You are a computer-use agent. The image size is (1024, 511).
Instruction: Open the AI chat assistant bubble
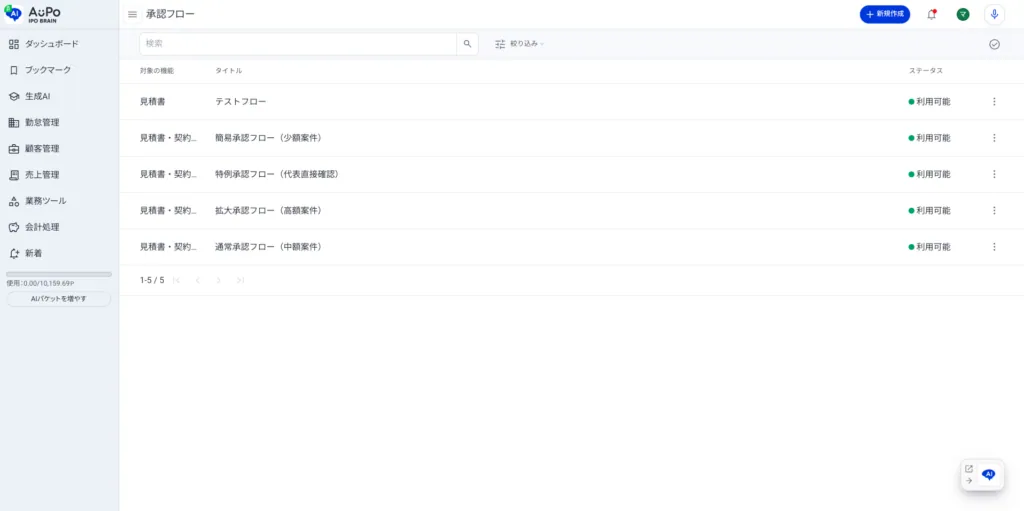[989, 474]
